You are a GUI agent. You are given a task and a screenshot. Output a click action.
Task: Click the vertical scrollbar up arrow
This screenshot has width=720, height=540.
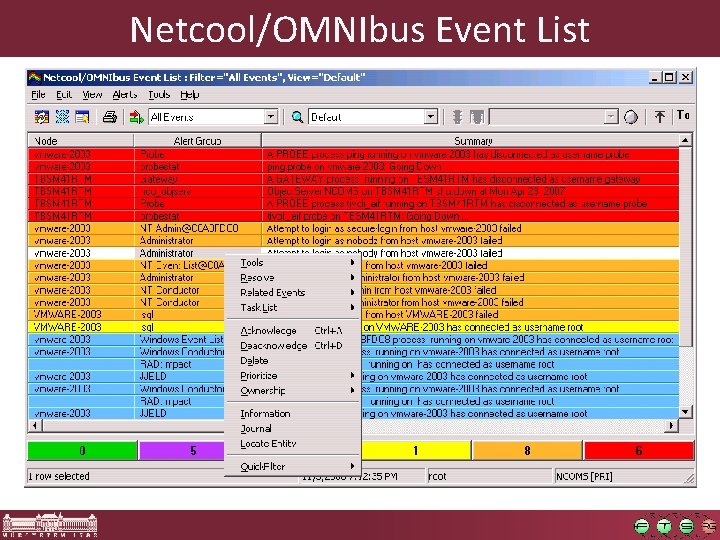coord(685,140)
